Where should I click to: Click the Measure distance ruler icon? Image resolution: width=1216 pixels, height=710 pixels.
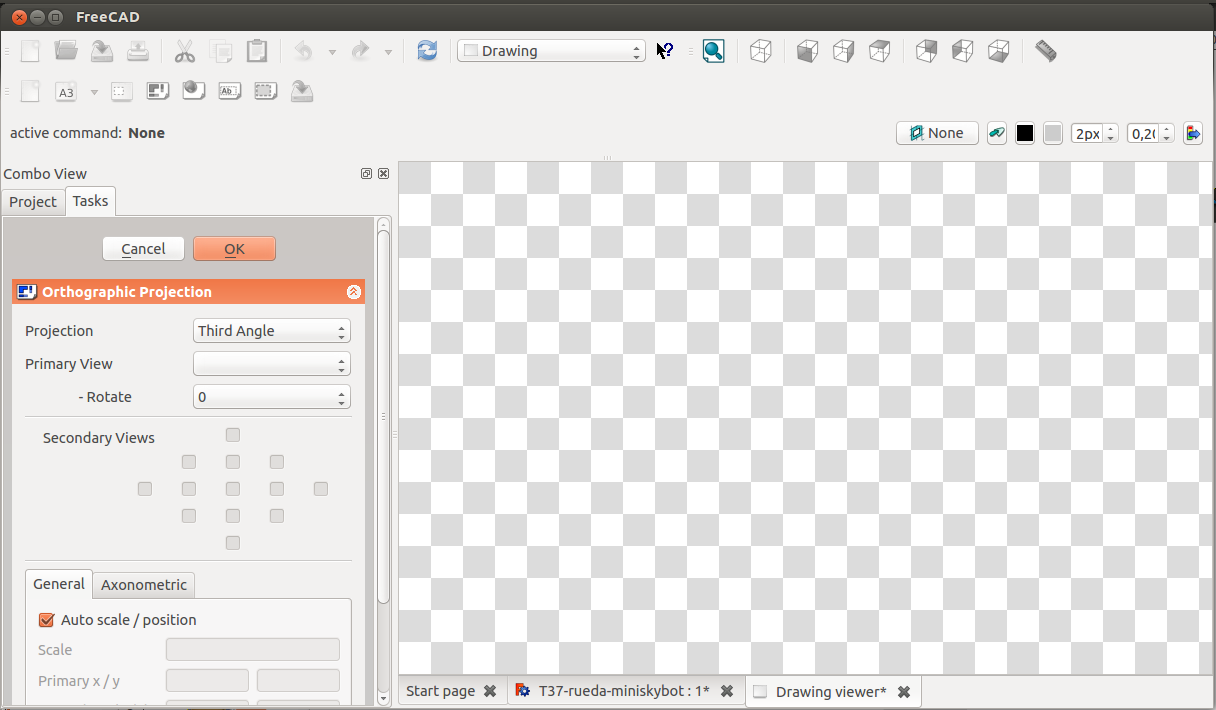(1045, 51)
